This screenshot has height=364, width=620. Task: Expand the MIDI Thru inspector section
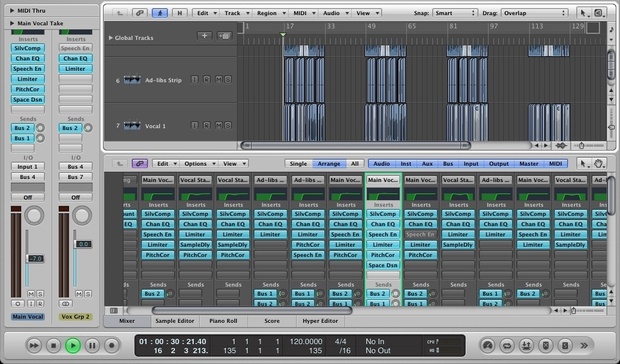click(x=12, y=11)
